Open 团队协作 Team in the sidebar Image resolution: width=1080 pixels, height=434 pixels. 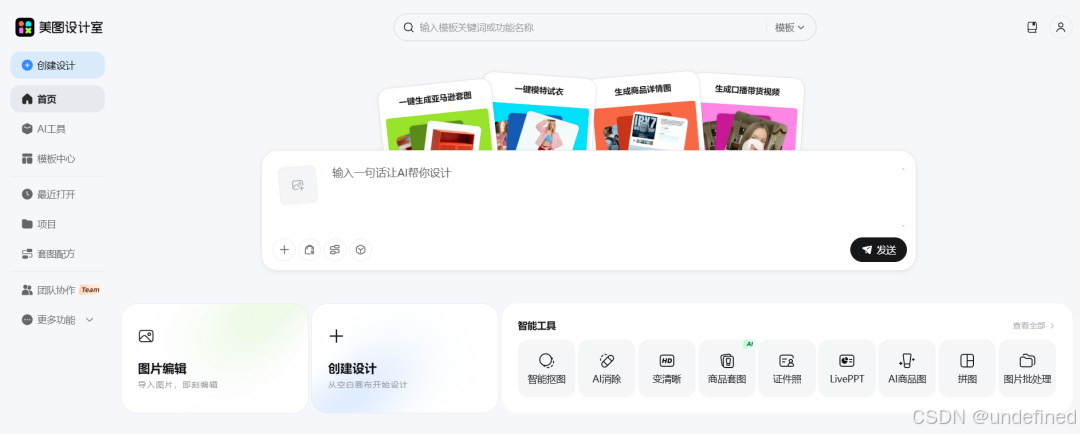coord(58,290)
